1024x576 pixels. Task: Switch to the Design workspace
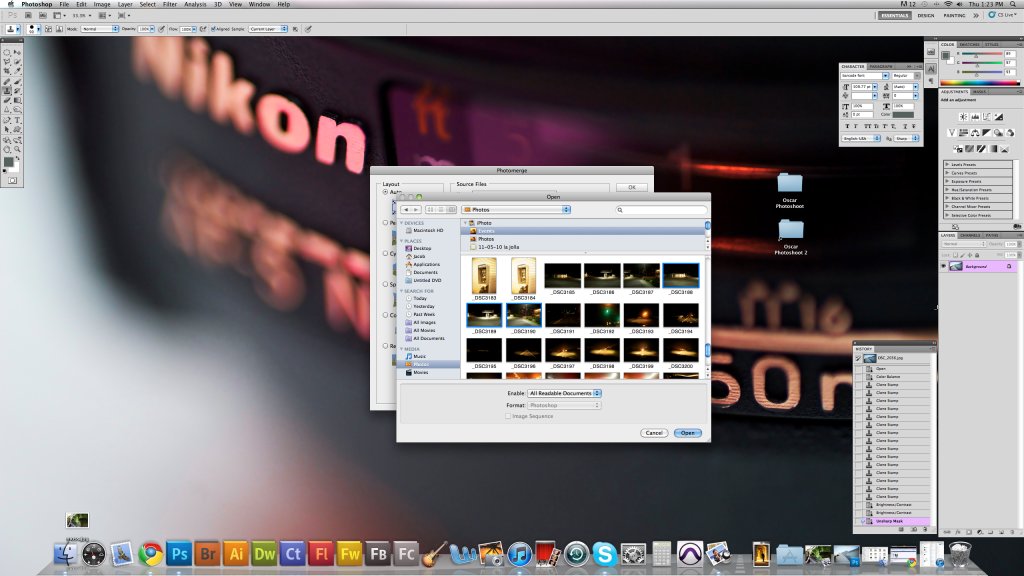click(x=926, y=15)
